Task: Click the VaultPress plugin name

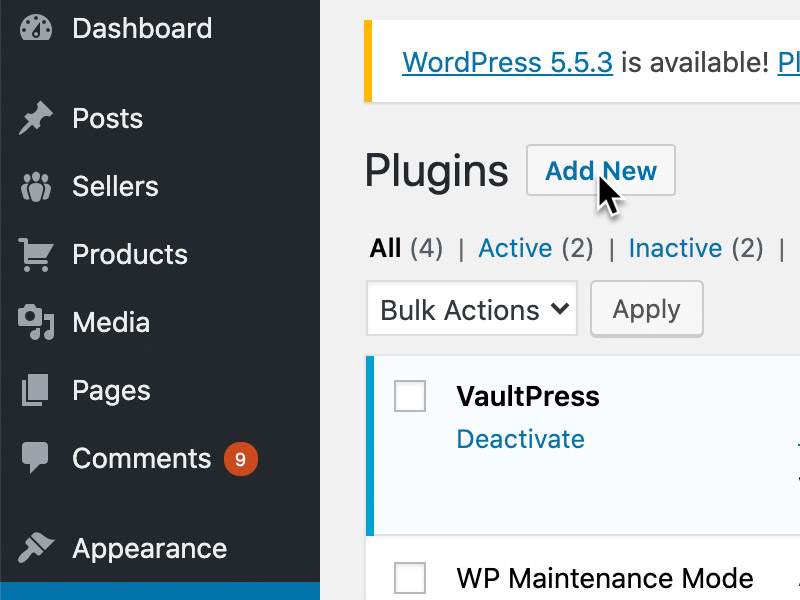Action: pos(528,396)
